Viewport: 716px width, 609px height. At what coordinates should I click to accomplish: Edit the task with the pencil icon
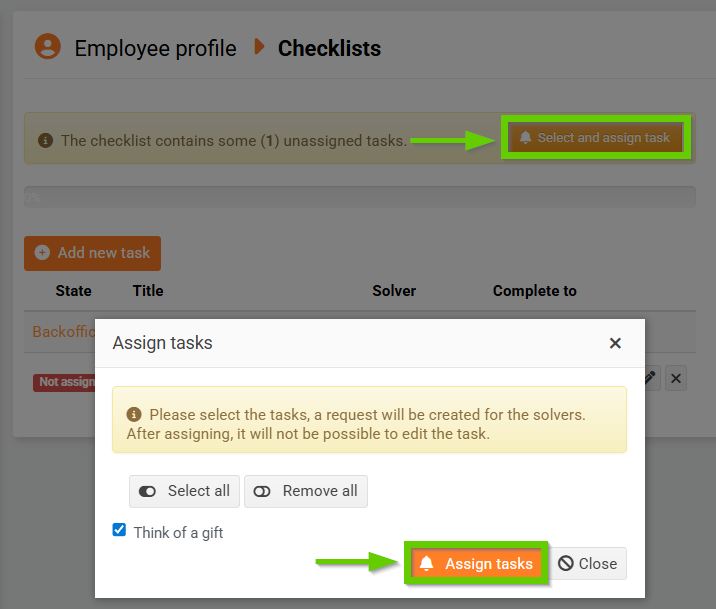(x=650, y=378)
